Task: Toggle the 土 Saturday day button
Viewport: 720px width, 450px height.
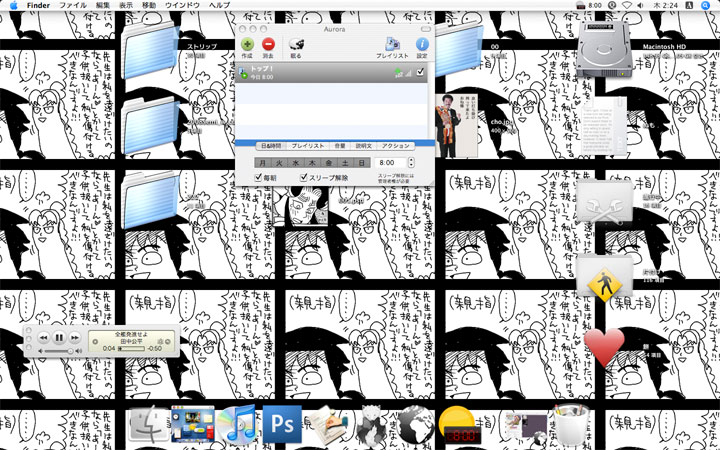Action: click(x=345, y=163)
